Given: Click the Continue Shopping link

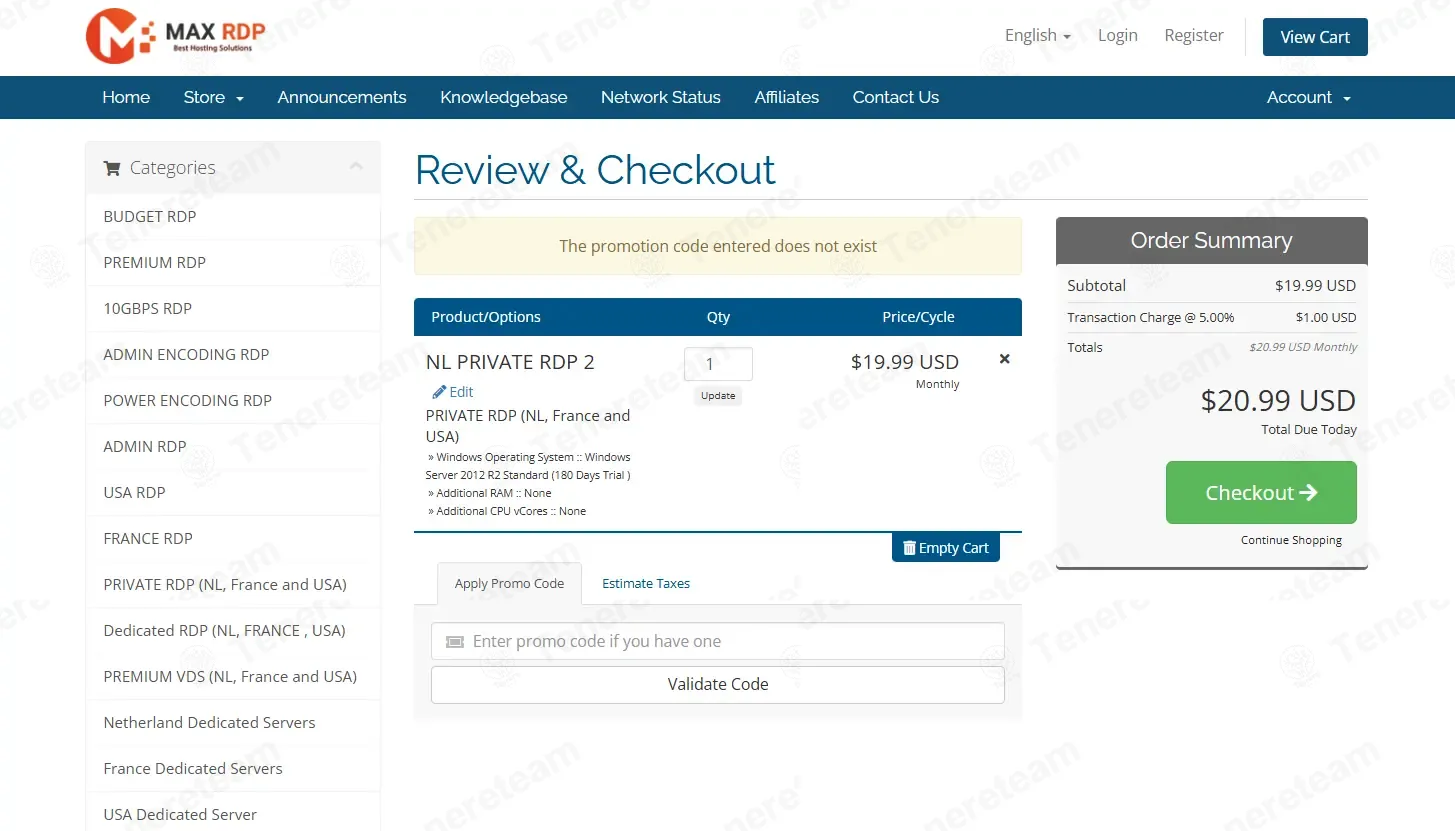Looking at the screenshot, I should (x=1291, y=540).
